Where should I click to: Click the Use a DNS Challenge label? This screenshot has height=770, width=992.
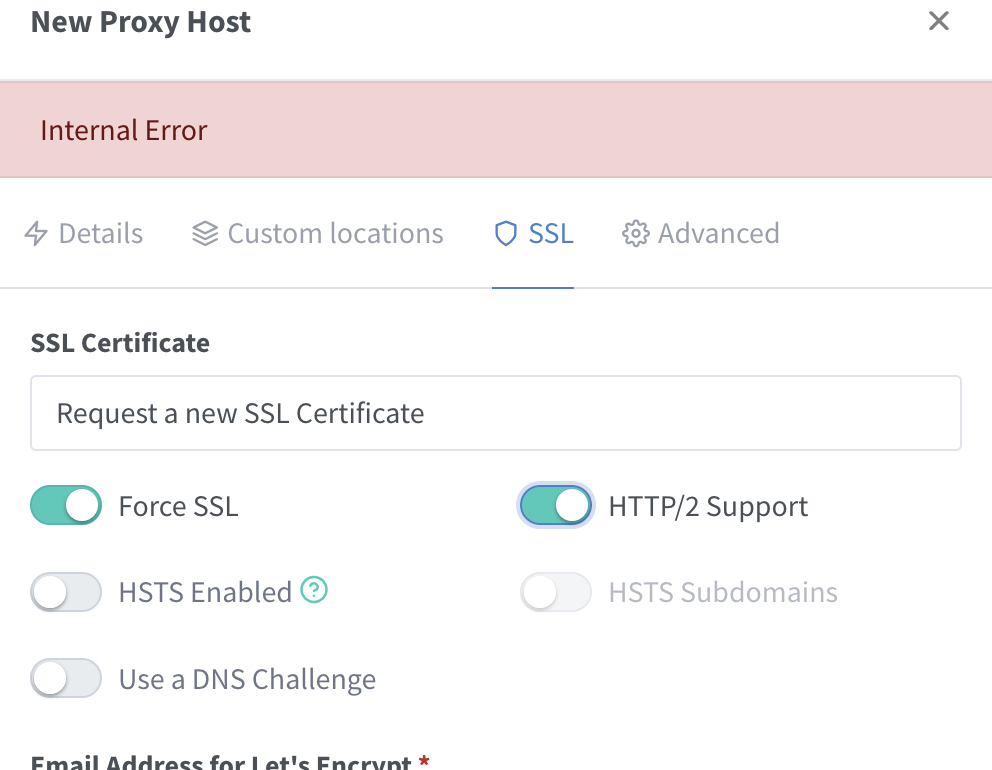click(247, 680)
